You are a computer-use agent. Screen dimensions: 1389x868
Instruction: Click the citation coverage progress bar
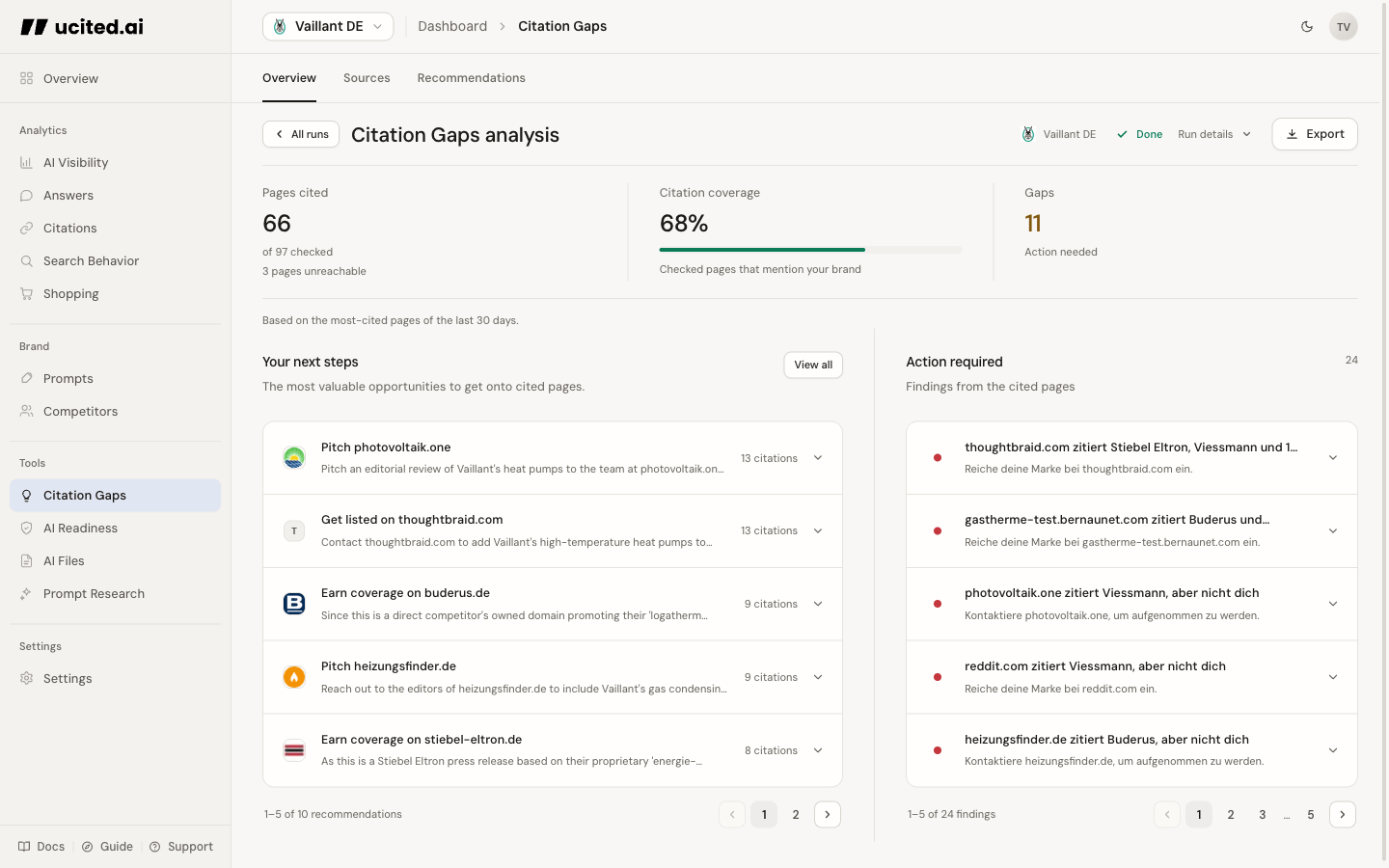click(811, 250)
